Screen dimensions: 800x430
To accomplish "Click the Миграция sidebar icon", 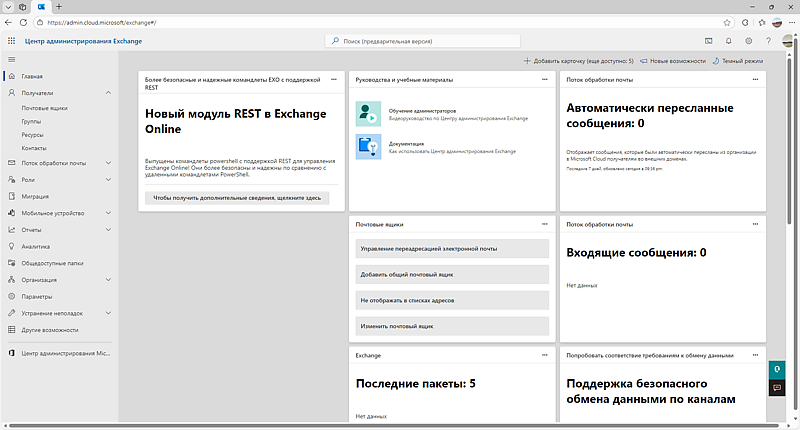I will (12, 196).
